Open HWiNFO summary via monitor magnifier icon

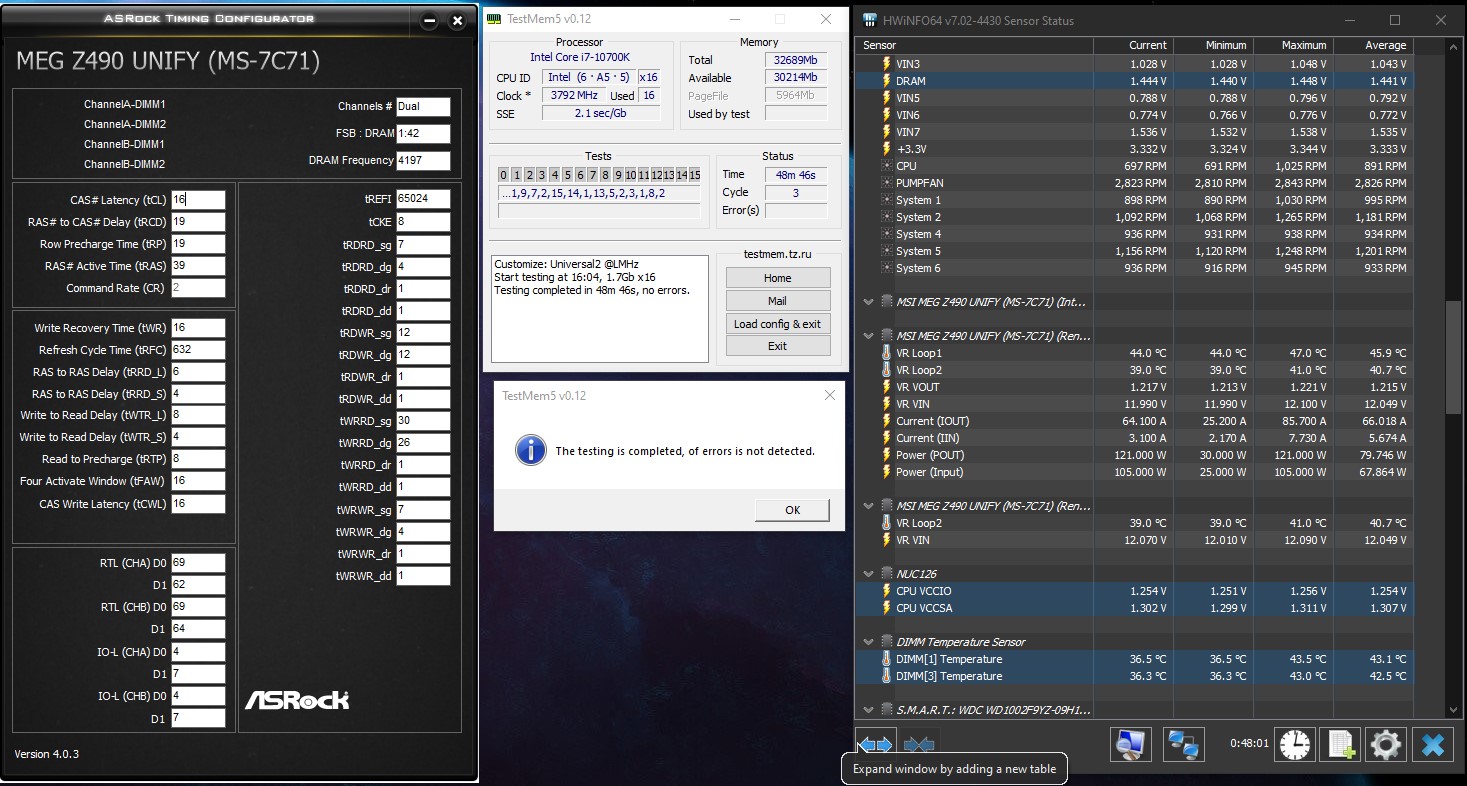[x=1131, y=744]
